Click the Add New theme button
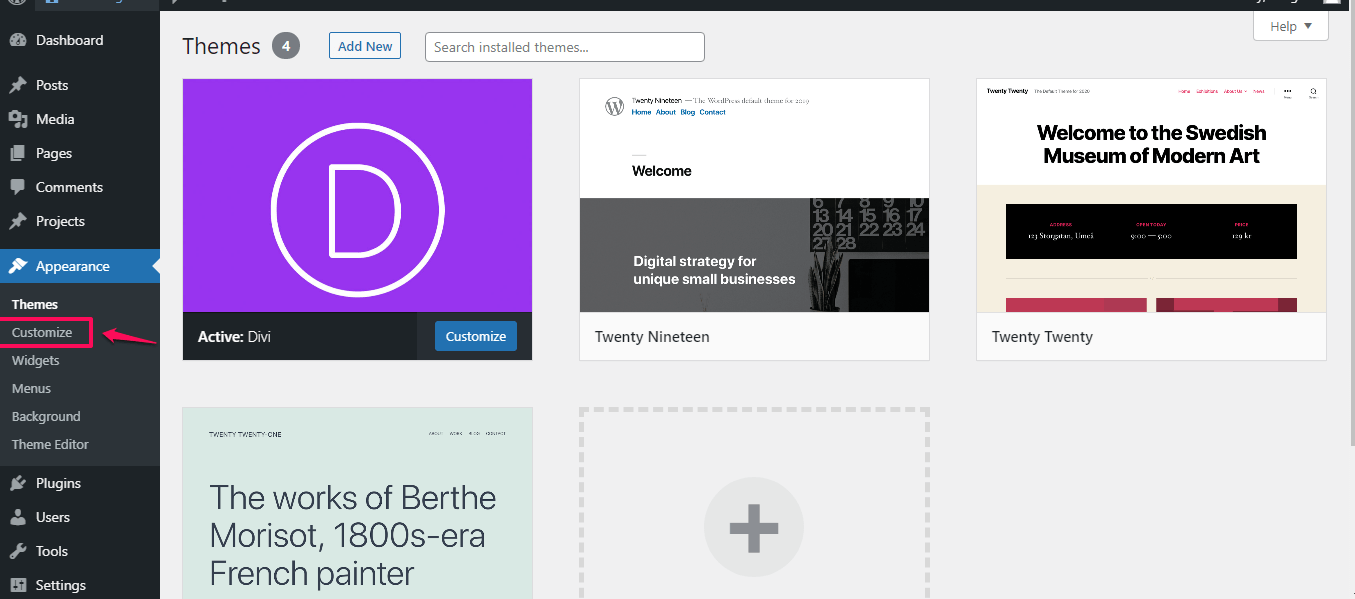The width and height of the screenshot is (1355, 599). click(x=364, y=45)
